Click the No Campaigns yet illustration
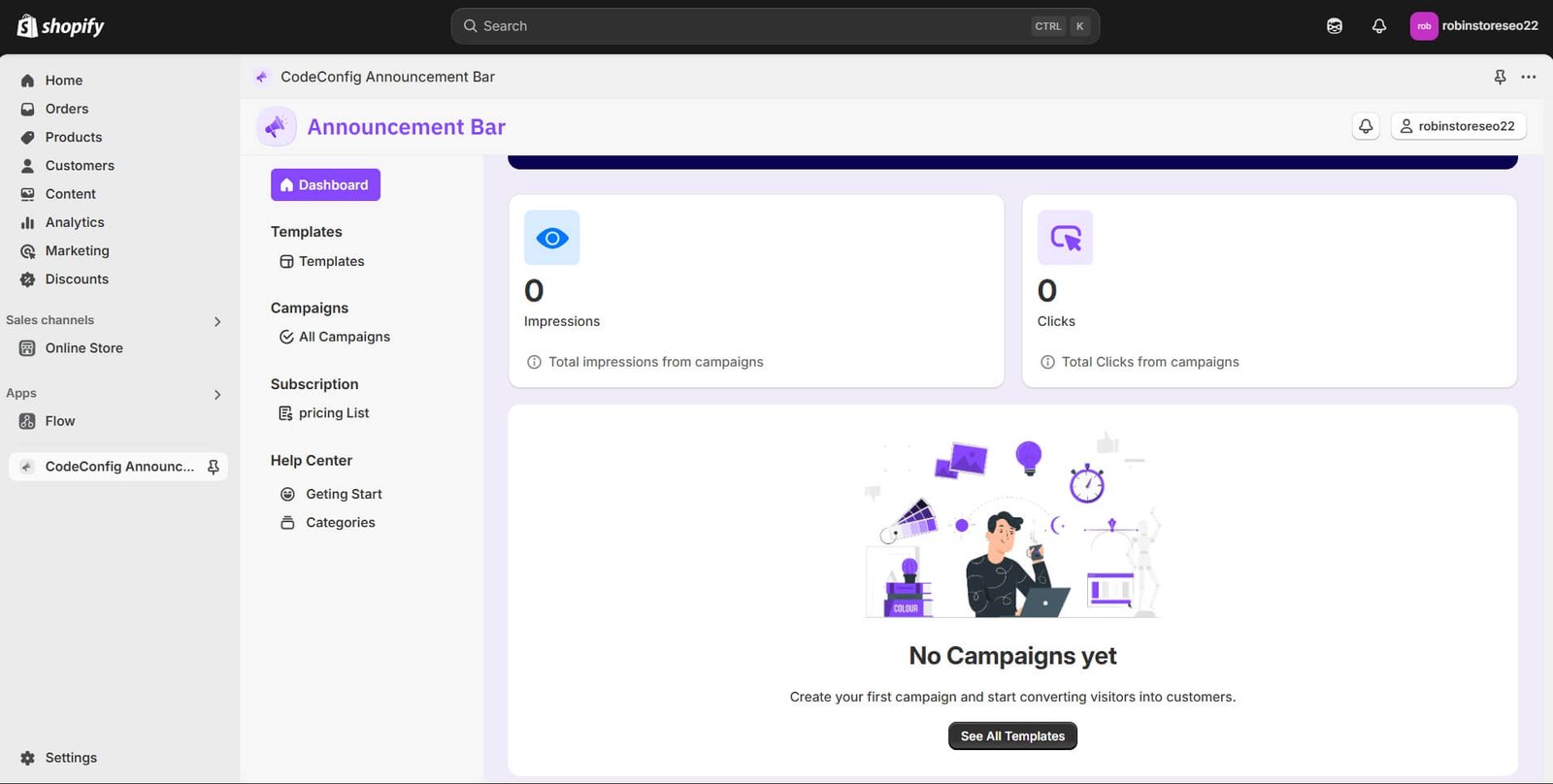Image resolution: width=1553 pixels, height=784 pixels. (x=1012, y=525)
